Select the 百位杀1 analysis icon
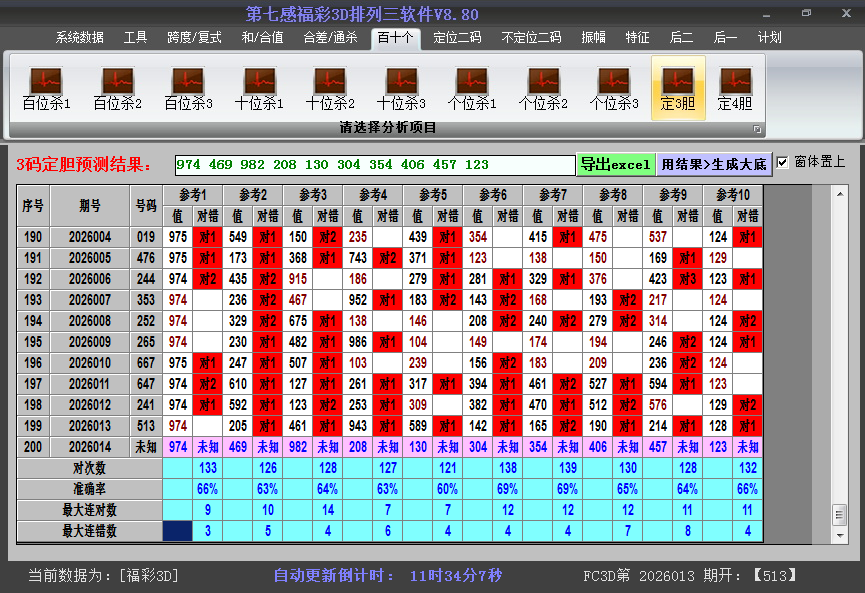This screenshot has height=593, width=865. pyautogui.click(x=46, y=88)
